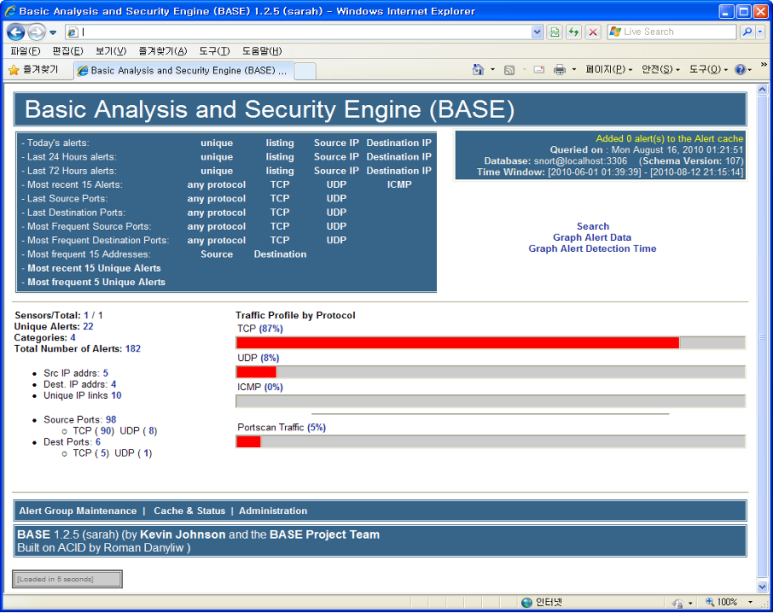Viewport: 773px width, 613px height.
Task: Open the 즐겨찾기(A) menu
Action: pyautogui.click(x=163, y=51)
